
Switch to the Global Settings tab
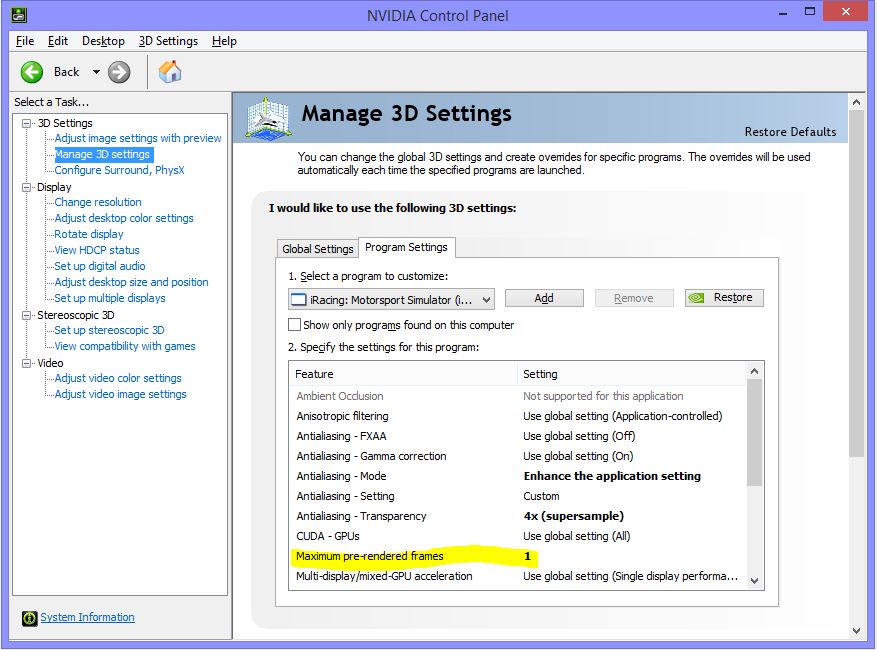point(317,249)
